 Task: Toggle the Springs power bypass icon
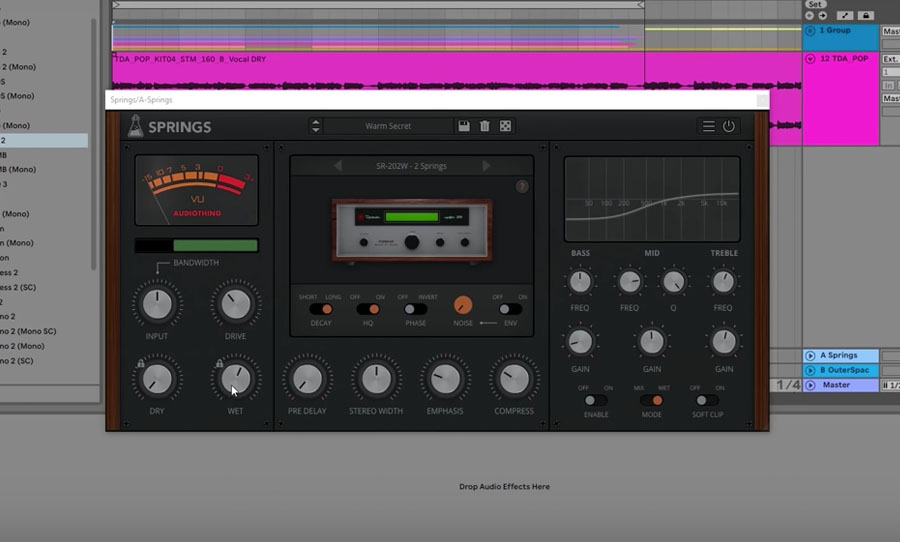pos(728,126)
